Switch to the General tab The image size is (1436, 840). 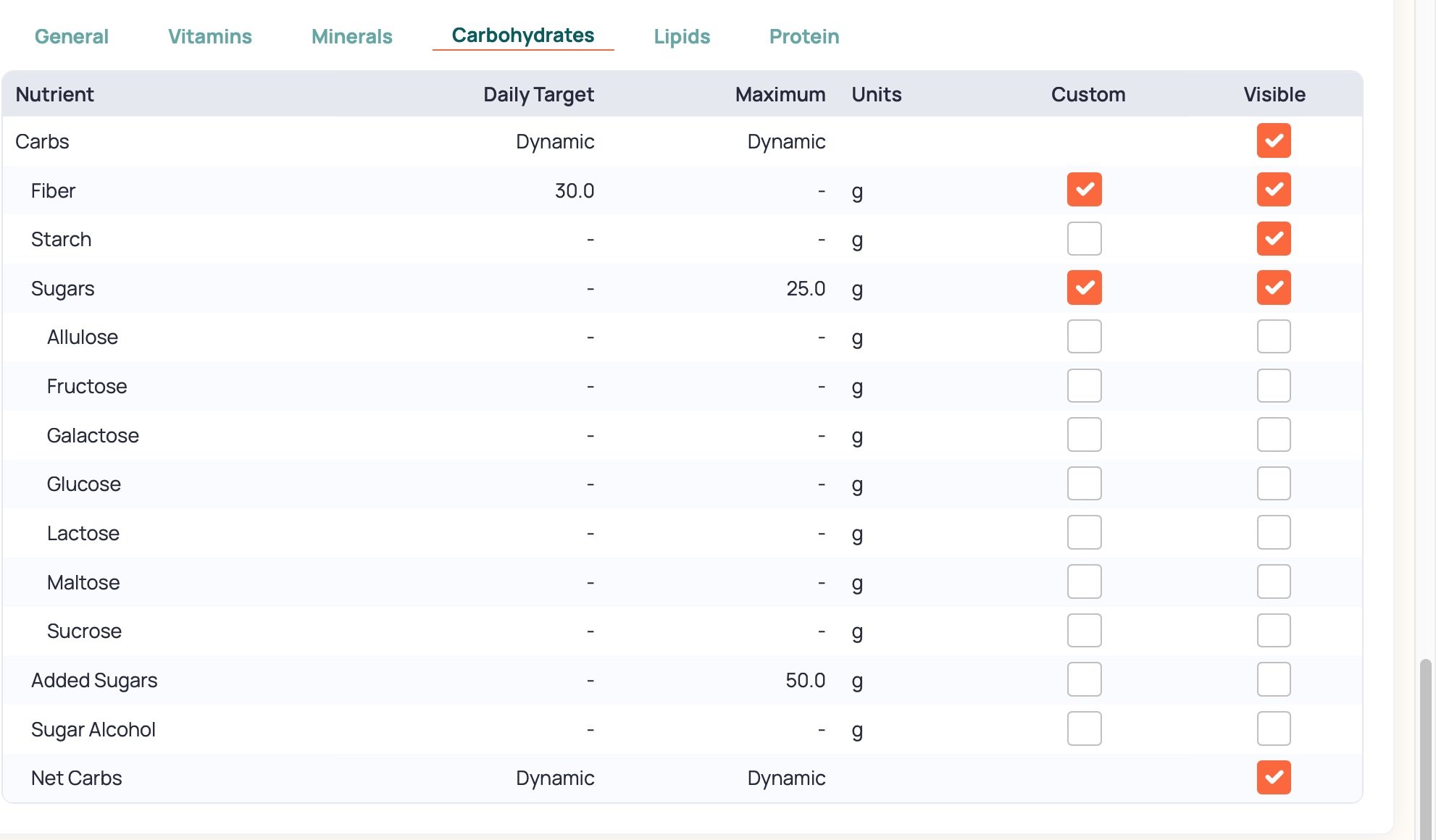pyautogui.click(x=71, y=36)
